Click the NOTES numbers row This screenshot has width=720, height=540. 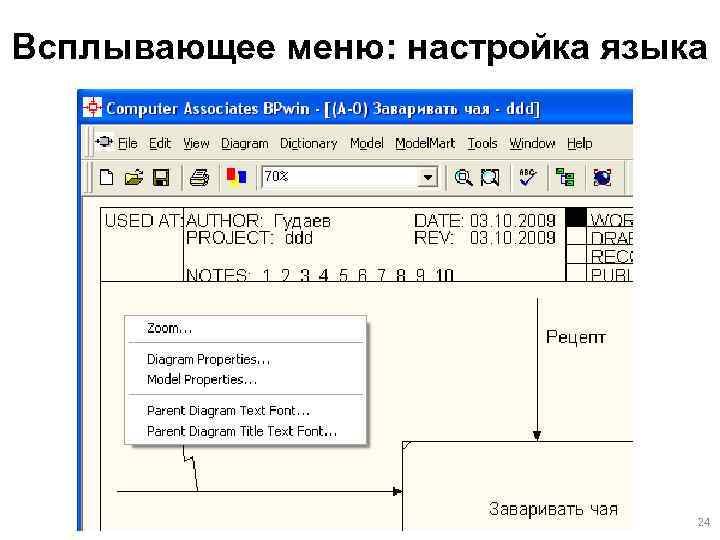320,275
